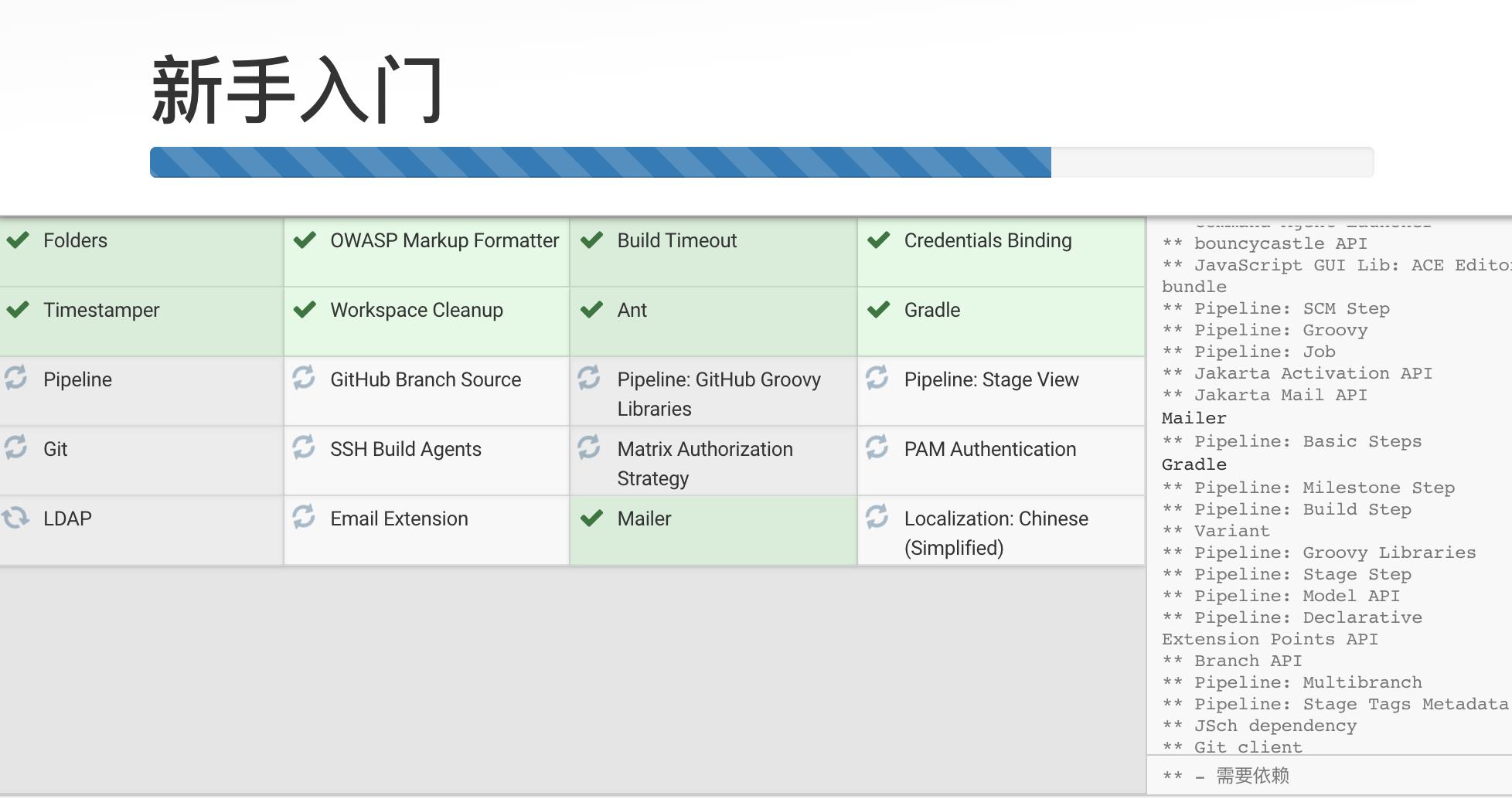Click the Pipeline: Model API log line
Screen dimensions: 1512x799
1281,596
